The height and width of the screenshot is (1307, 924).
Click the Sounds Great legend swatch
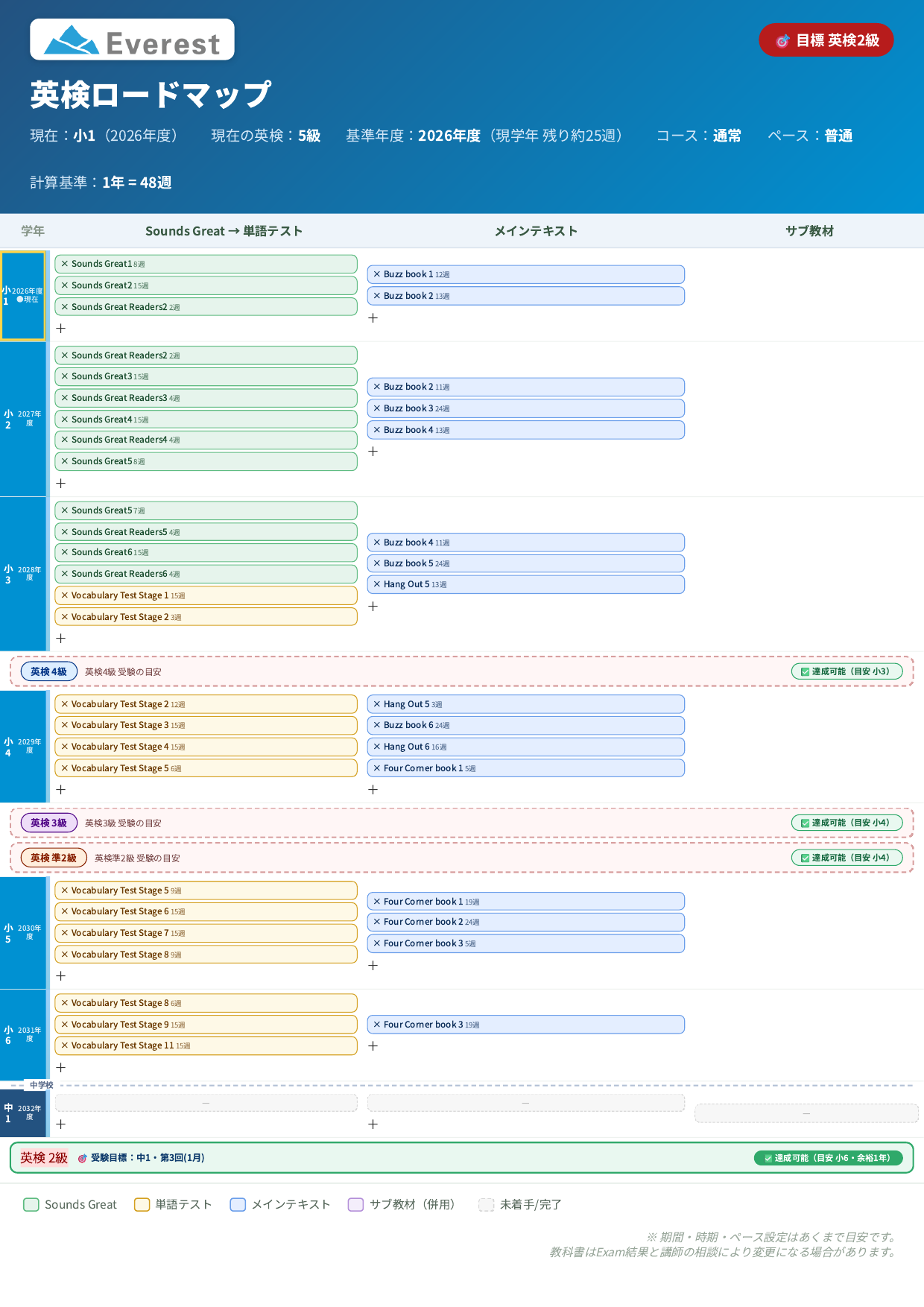(x=31, y=1205)
